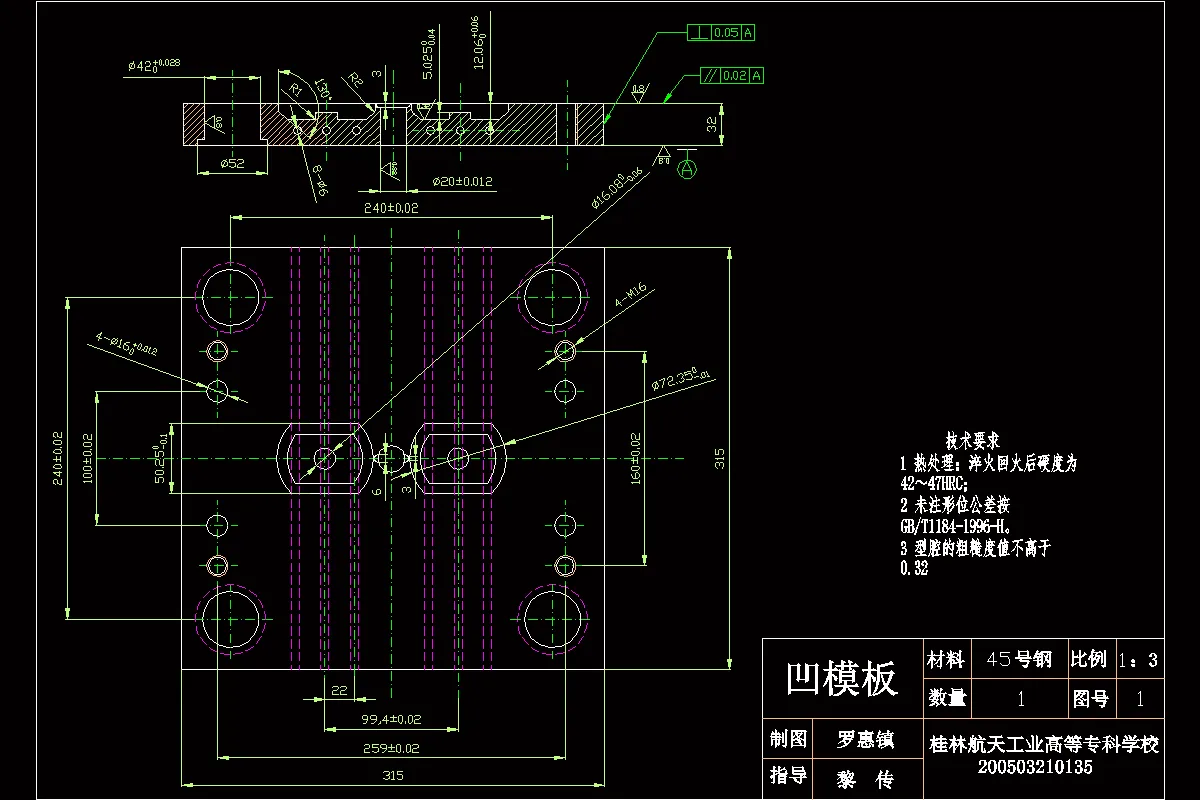Click the 数量 label cell
Viewport: 1200px width, 800px height.
click(x=946, y=697)
